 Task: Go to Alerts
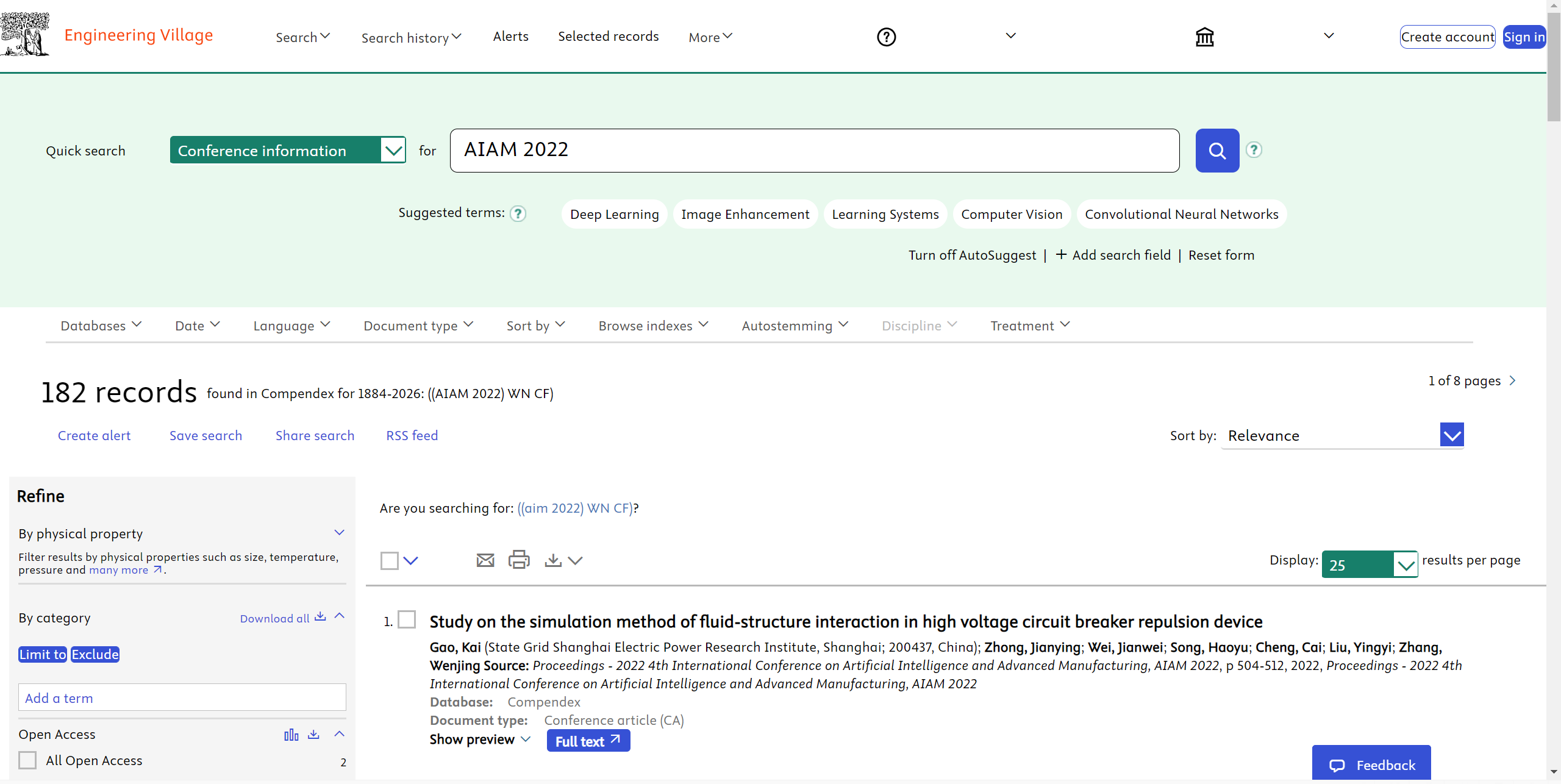(510, 37)
